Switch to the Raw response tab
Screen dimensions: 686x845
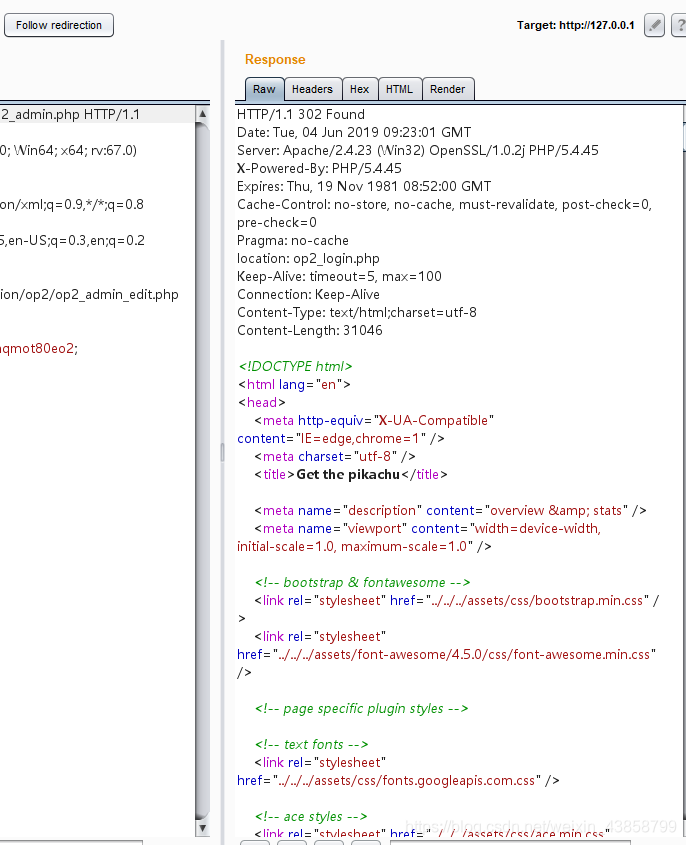pos(264,89)
